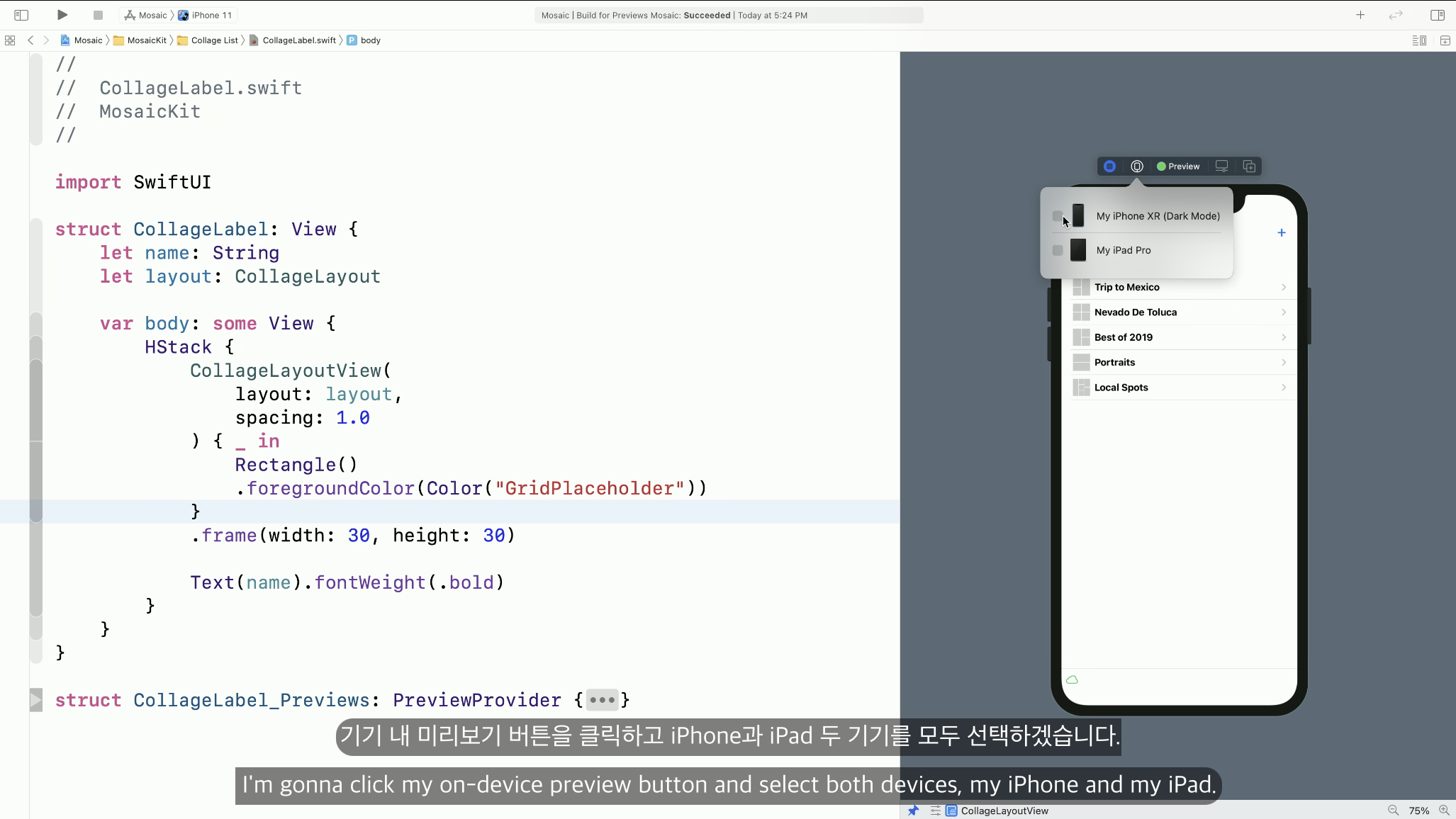Click the live preview button in canvas toolbar
Screen dimensions: 1456x819
(1110, 166)
